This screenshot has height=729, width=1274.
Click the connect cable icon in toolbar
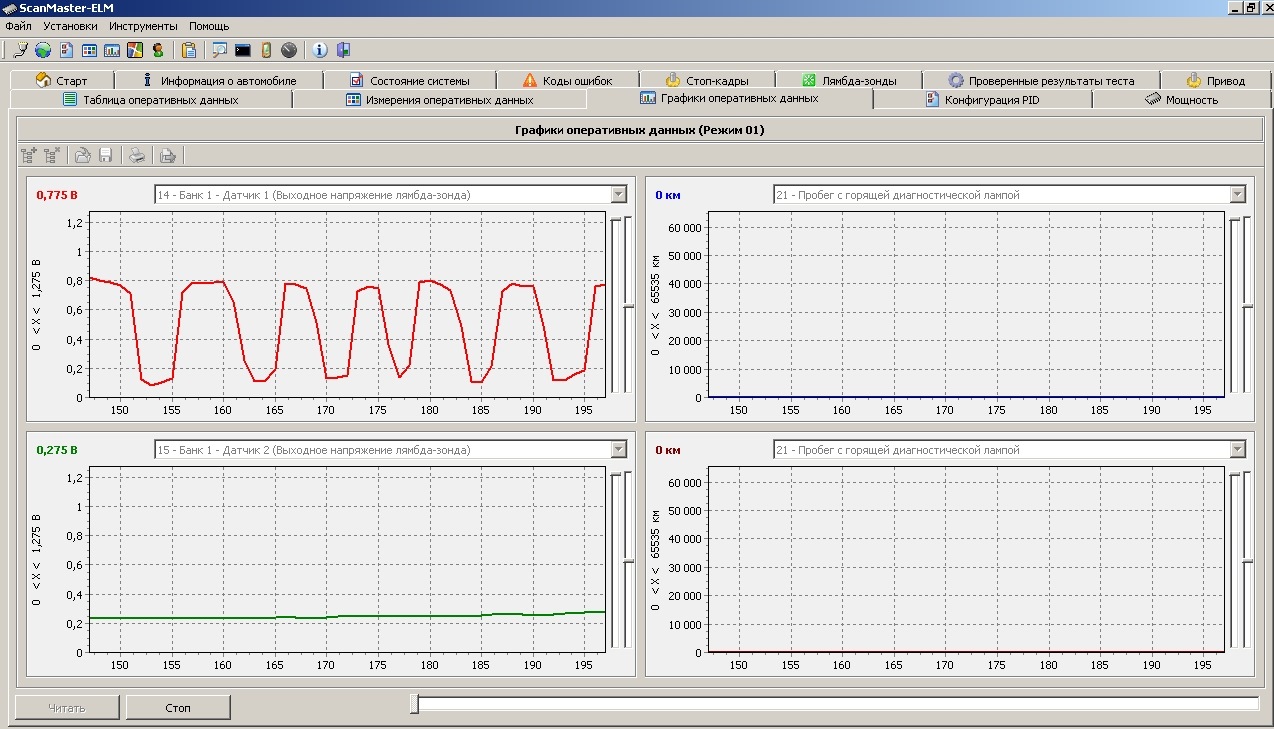[x=20, y=50]
